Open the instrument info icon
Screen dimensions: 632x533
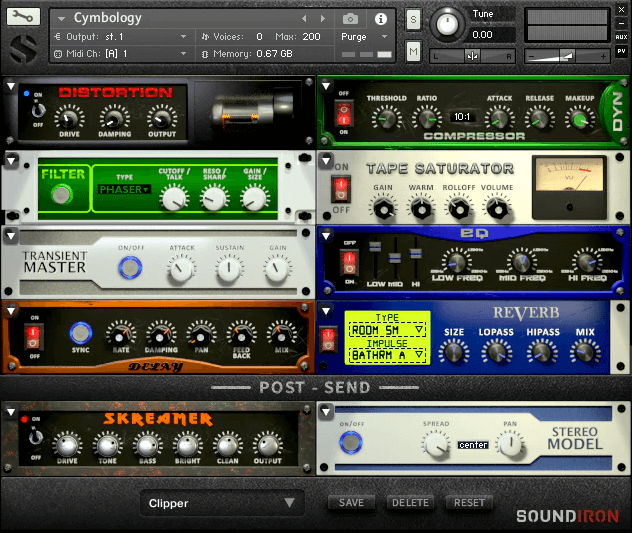click(x=380, y=19)
